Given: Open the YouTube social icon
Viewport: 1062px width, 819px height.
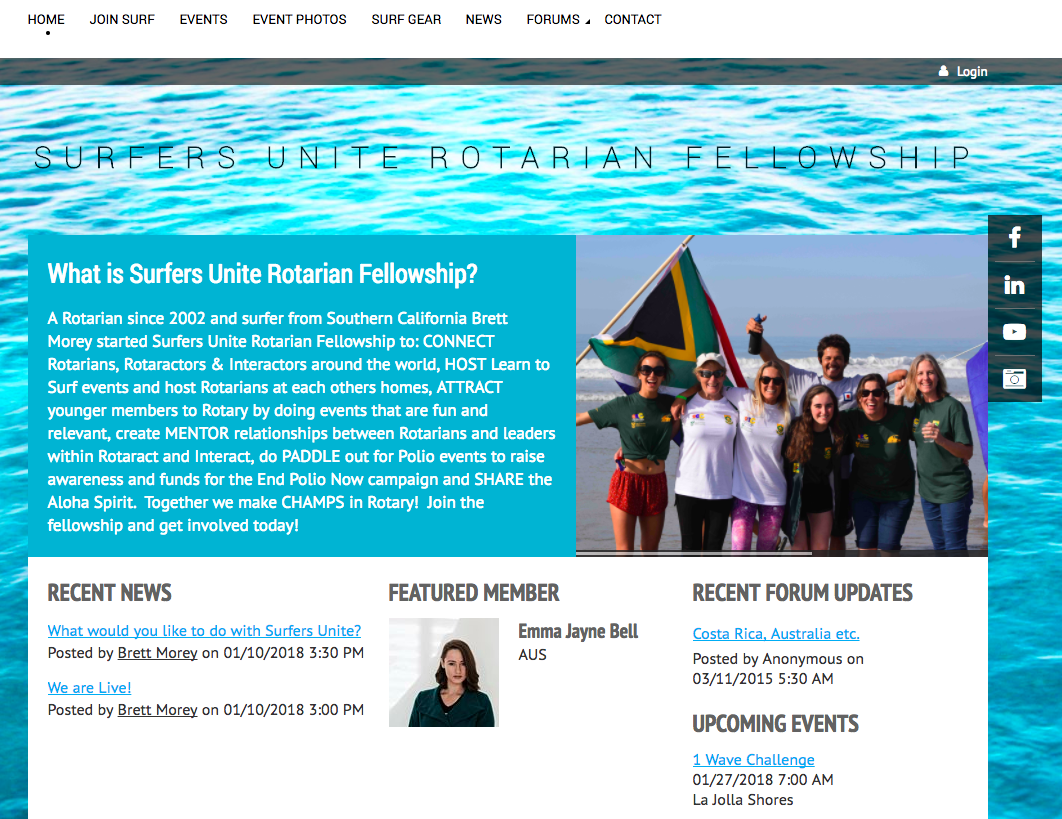Looking at the screenshot, I should point(1014,332).
